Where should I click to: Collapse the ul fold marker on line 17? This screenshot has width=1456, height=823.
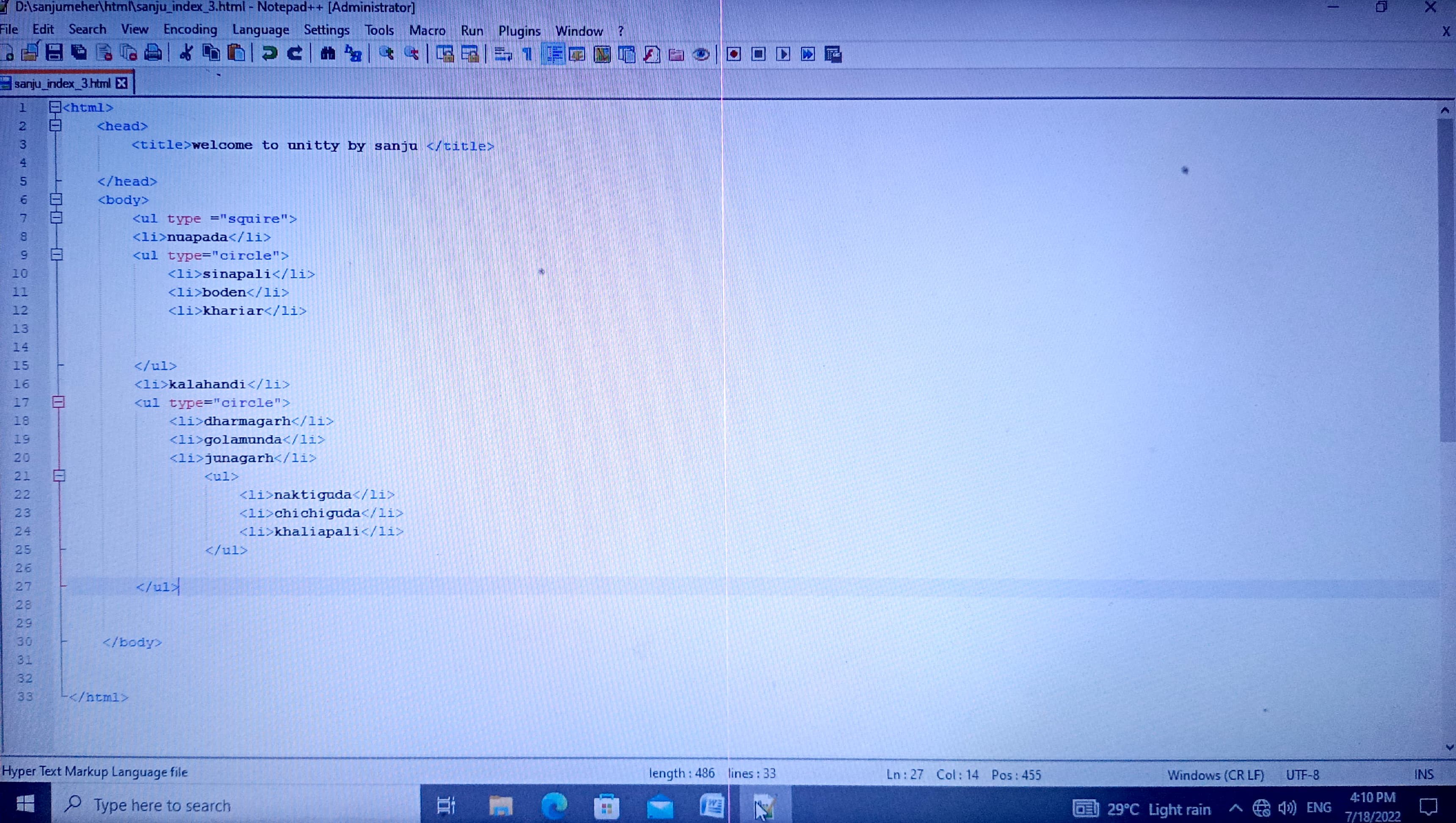click(x=58, y=402)
